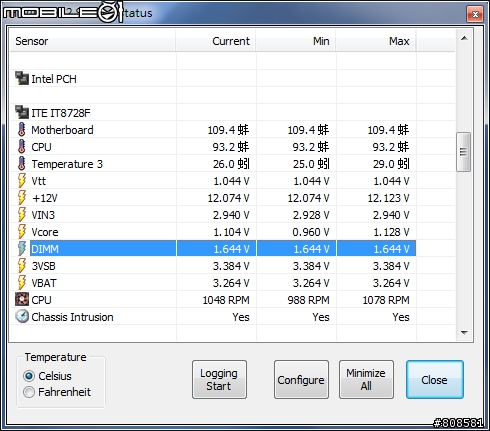
Task: Select the +12V sensor label
Action: (x=45, y=198)
